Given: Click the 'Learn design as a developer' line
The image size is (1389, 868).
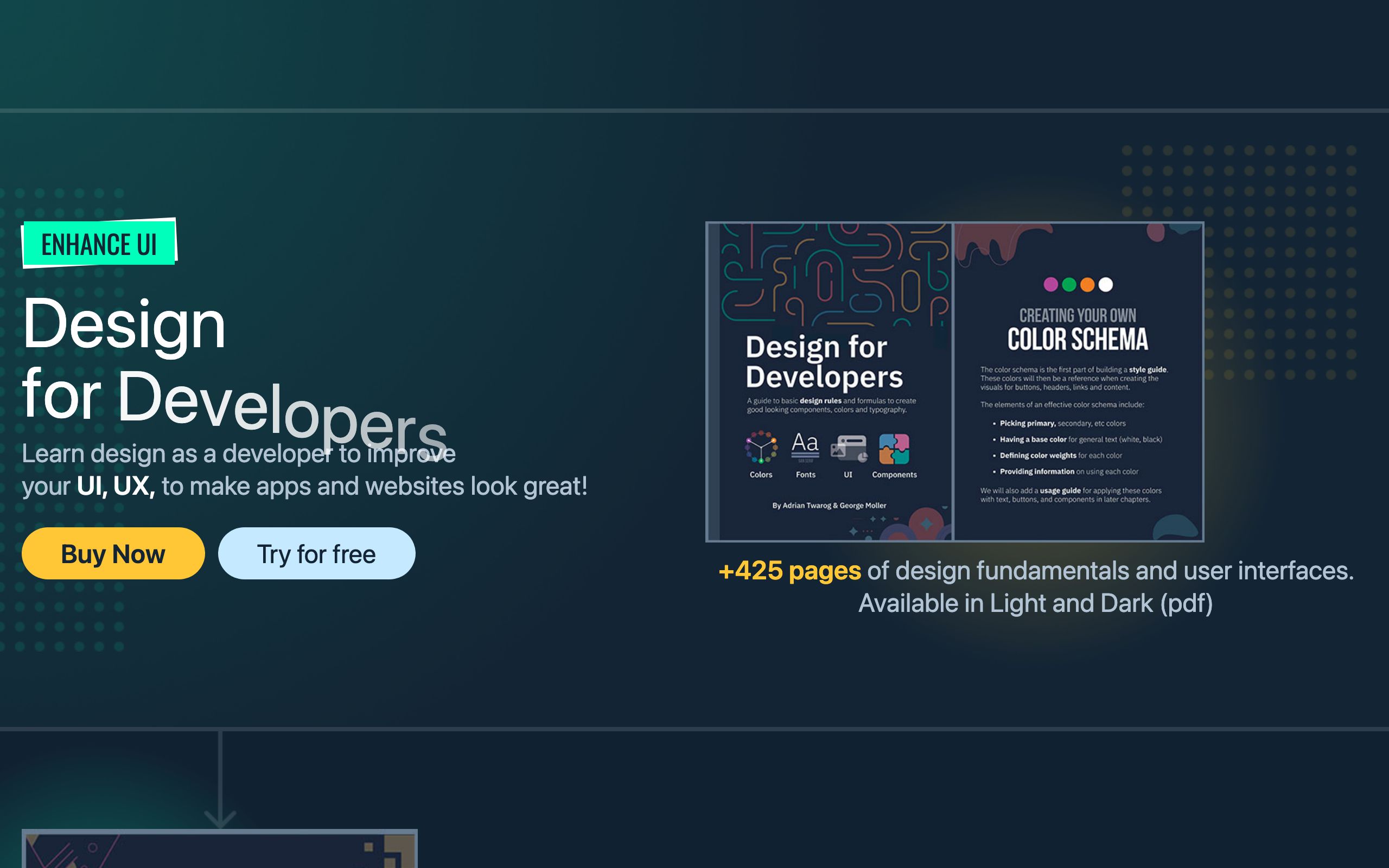Looking at the screenshot, I should (239, 454).
